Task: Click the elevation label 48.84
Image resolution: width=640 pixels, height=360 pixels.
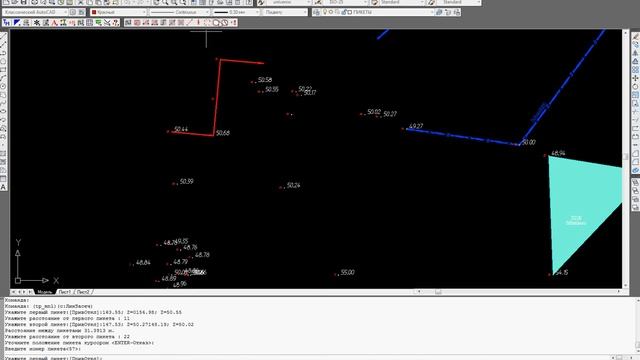Action: pos(143,262)
